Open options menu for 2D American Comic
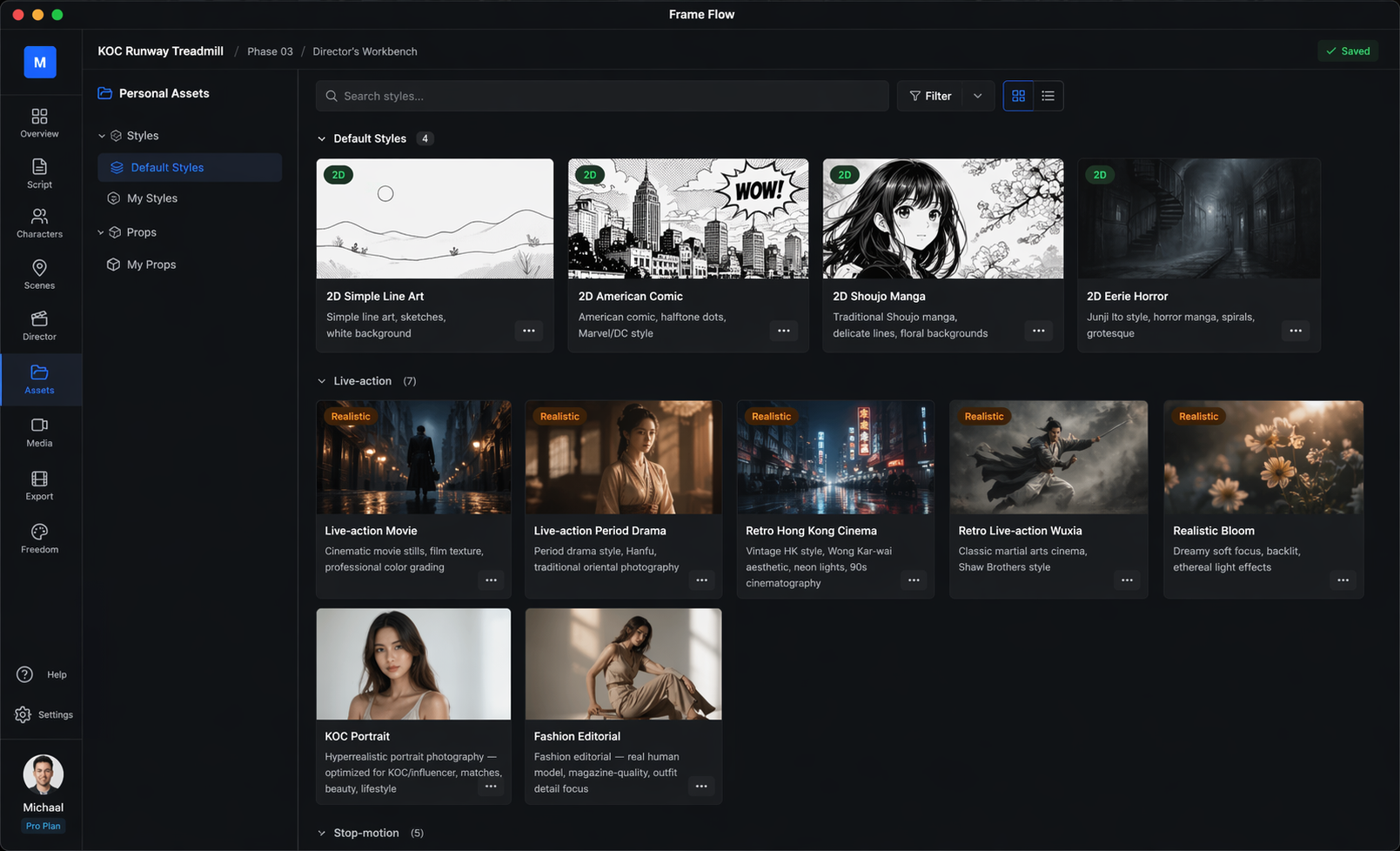The width and height of the screenshot is (1400, 851). 783,331
